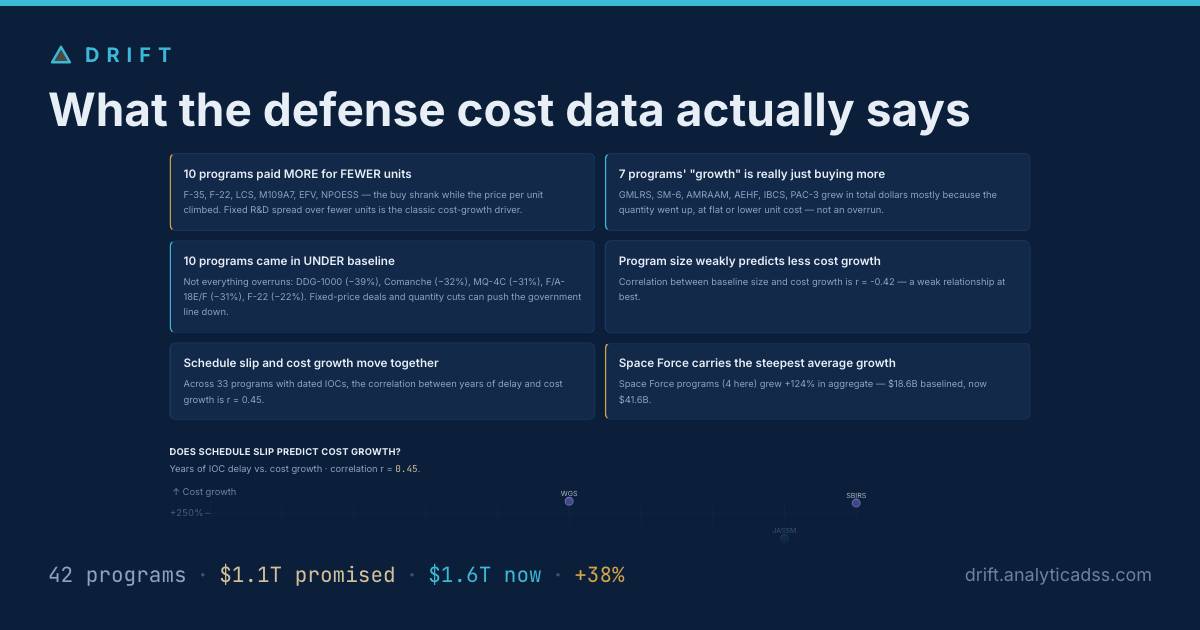1200x630 pixels.
Task: Click the '$1.1T promised' footer stat
Action: coord(307,575)
